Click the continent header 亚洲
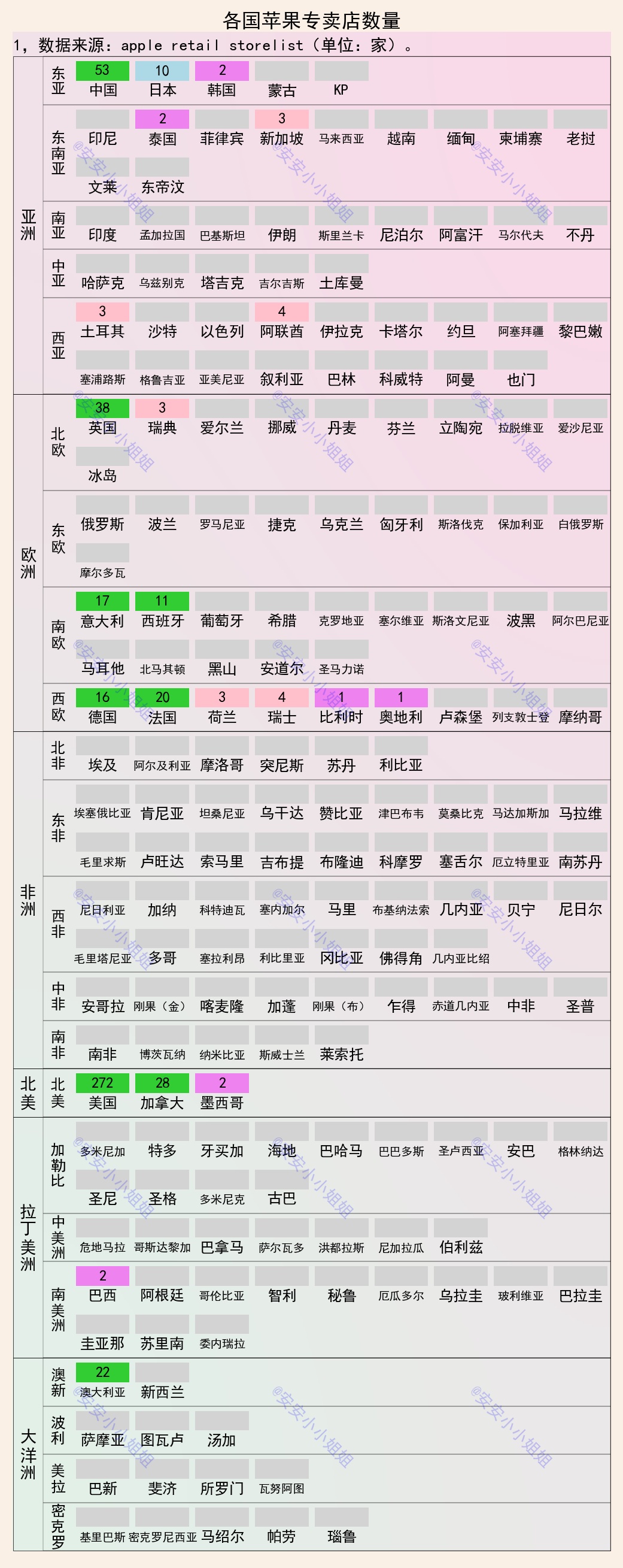 28,225
